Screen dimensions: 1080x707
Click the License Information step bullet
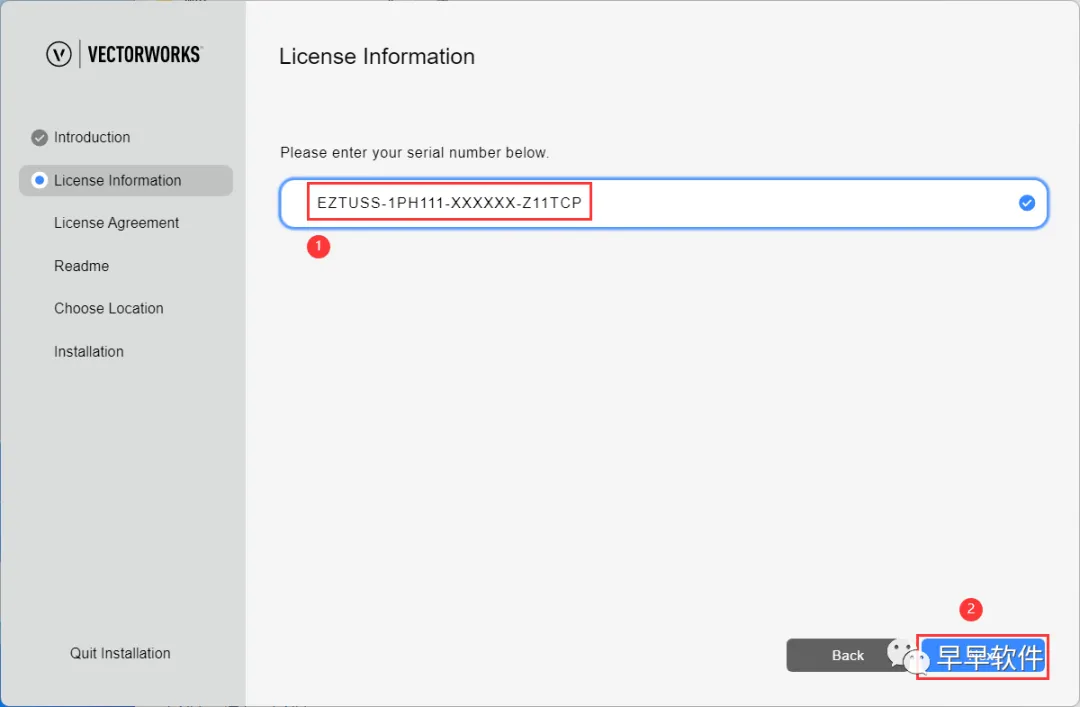(x=39, y=181)
